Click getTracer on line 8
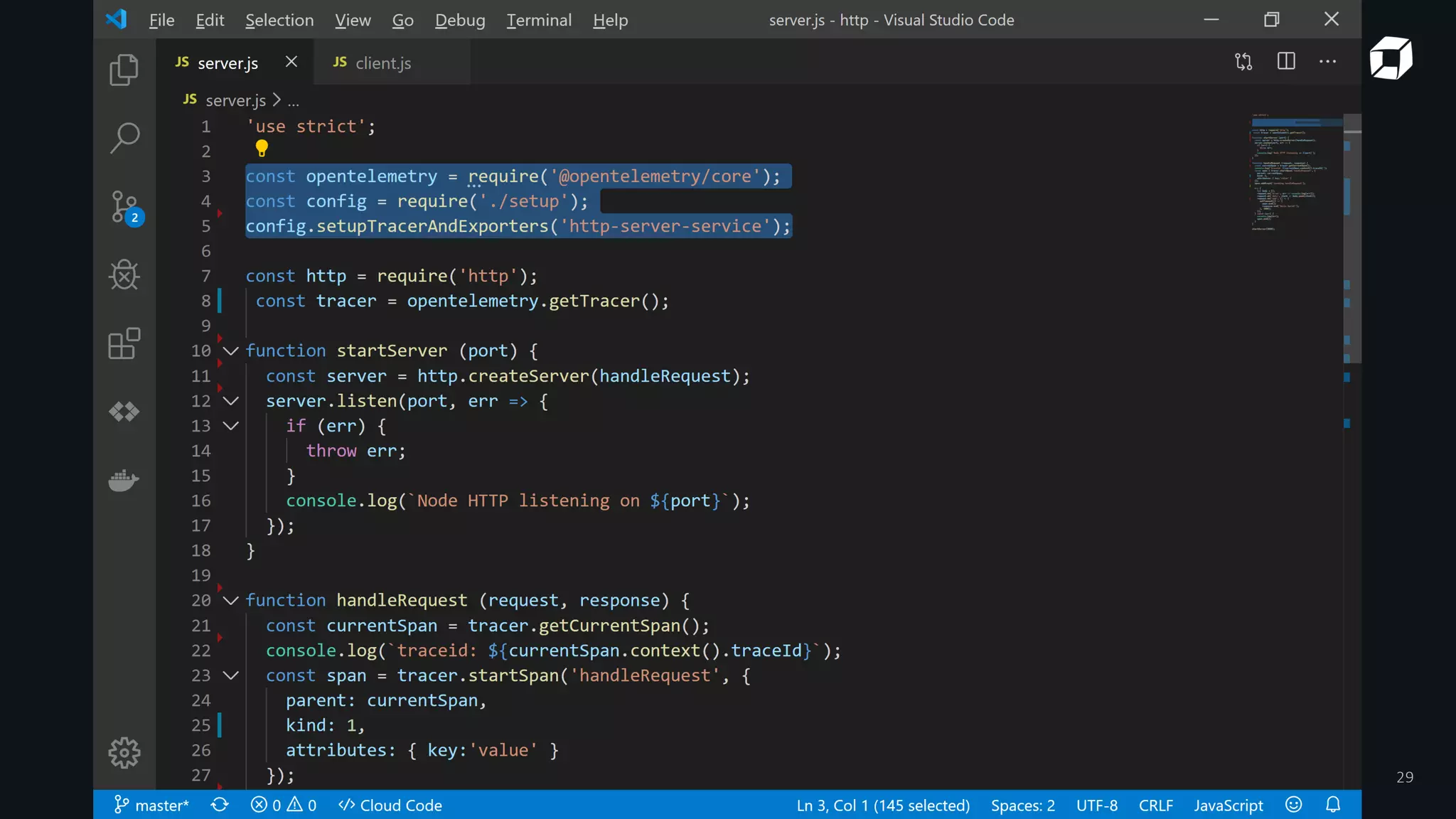This screenshot has height=819, width=1456. (x=594, y=301)
